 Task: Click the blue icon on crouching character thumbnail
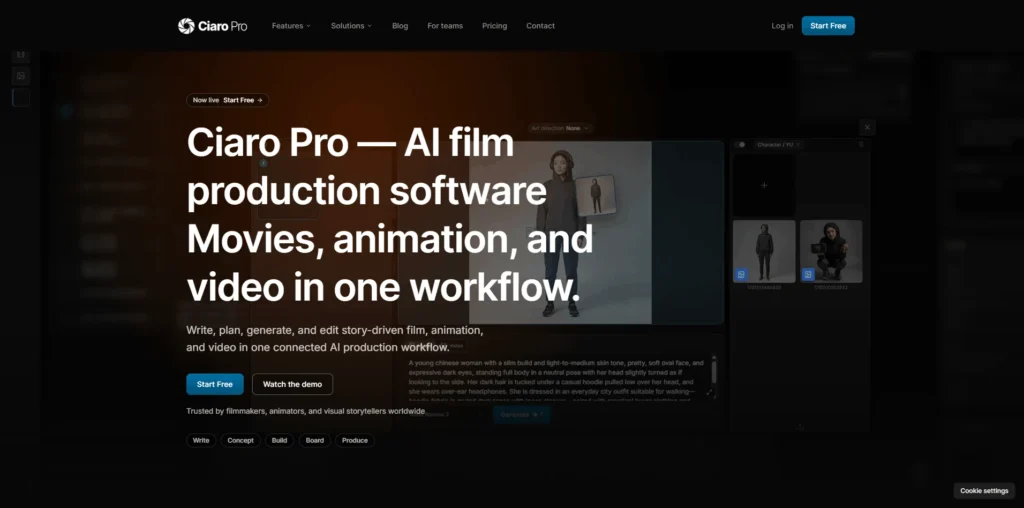pyautogui.click(x=808, y=275)
